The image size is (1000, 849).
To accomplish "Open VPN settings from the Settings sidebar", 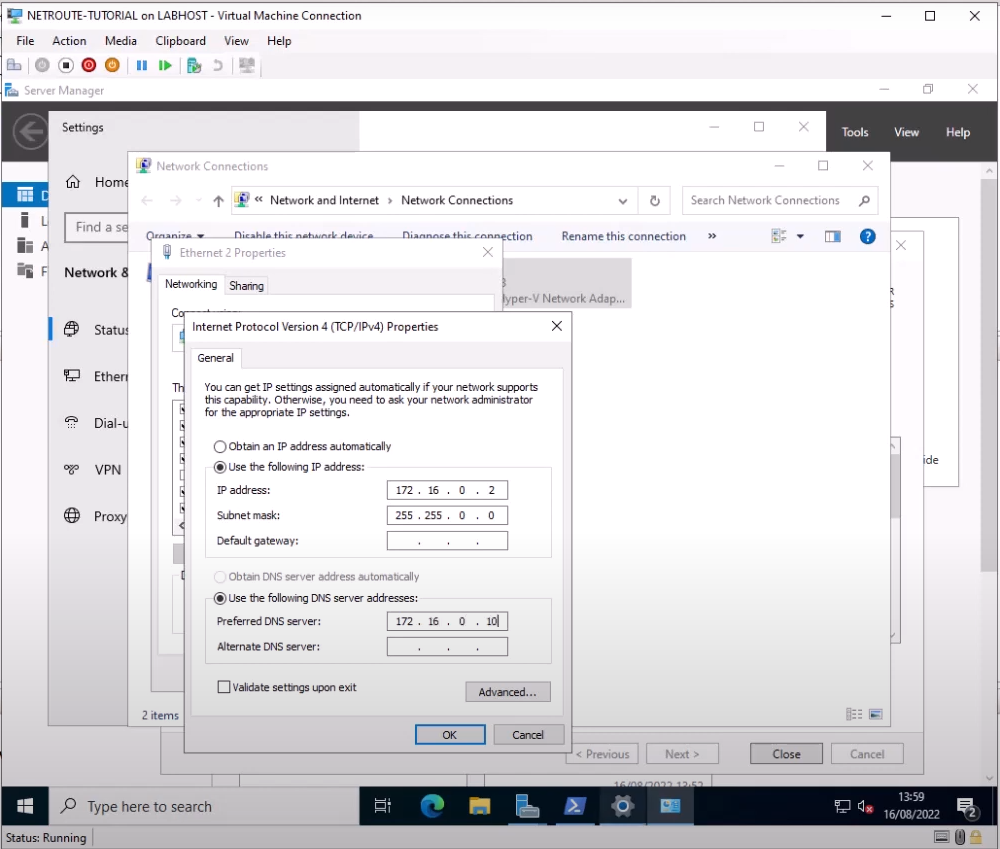I will (107, 469).
